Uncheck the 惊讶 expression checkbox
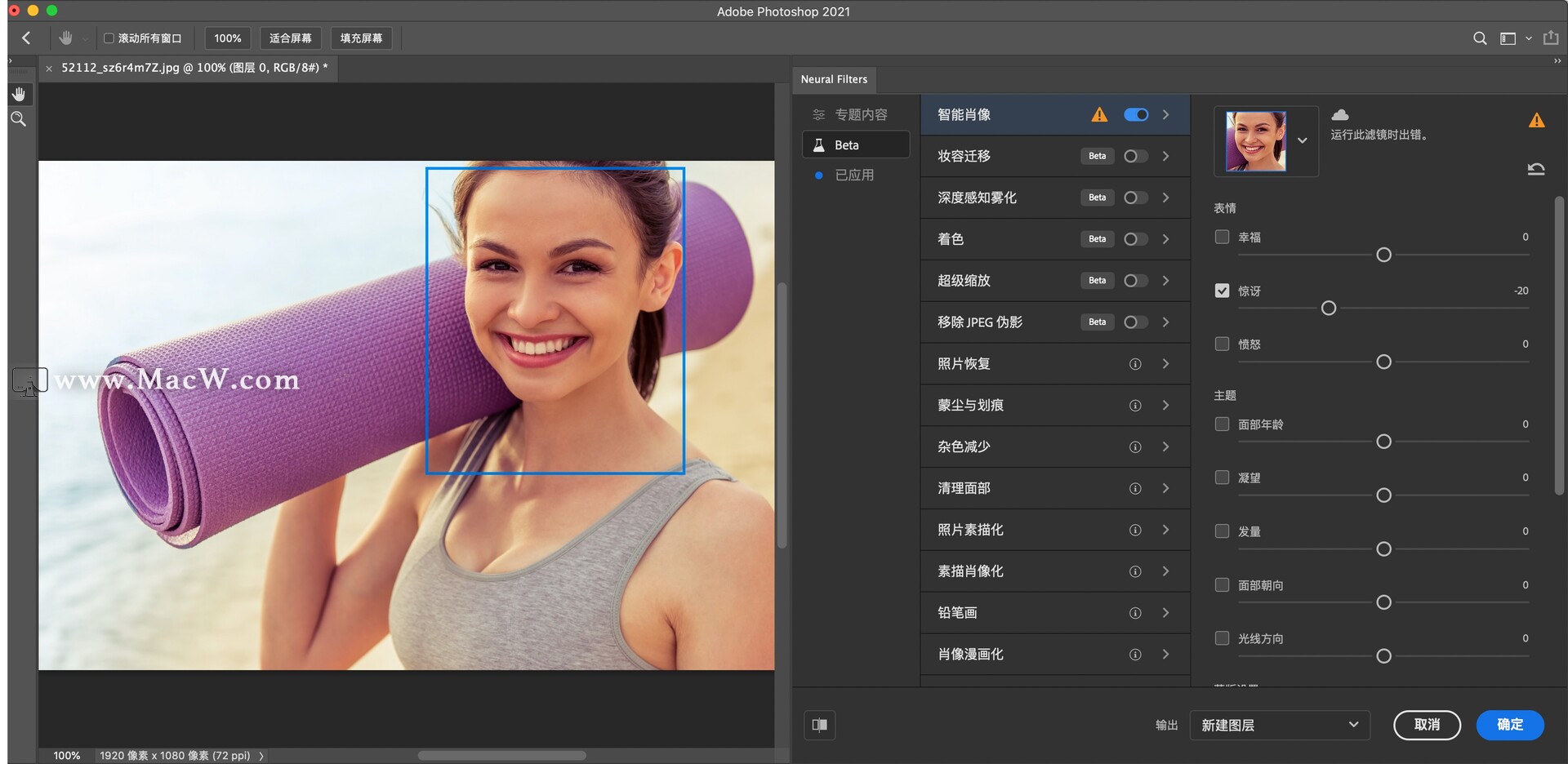The width and height of the screenshot is (1568, 764). click(x=1222, y=290)
